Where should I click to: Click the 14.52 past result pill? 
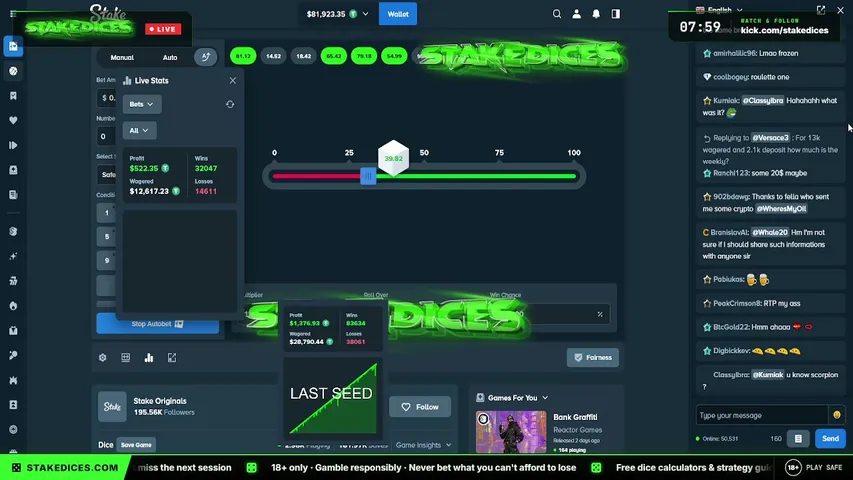273,56
